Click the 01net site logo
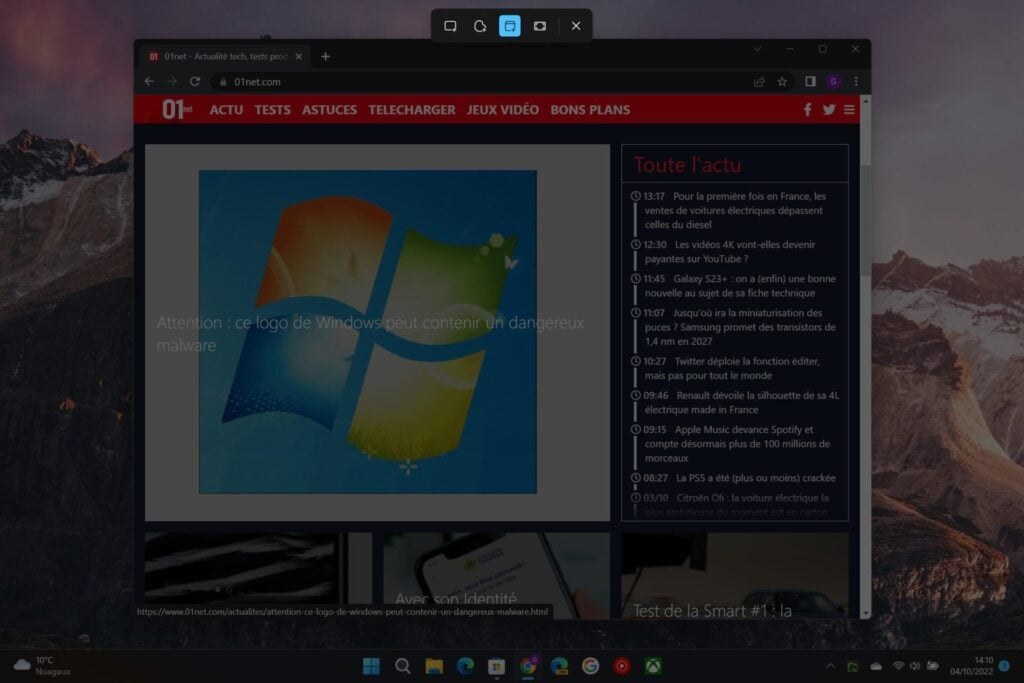 click(x=177, y=110)
